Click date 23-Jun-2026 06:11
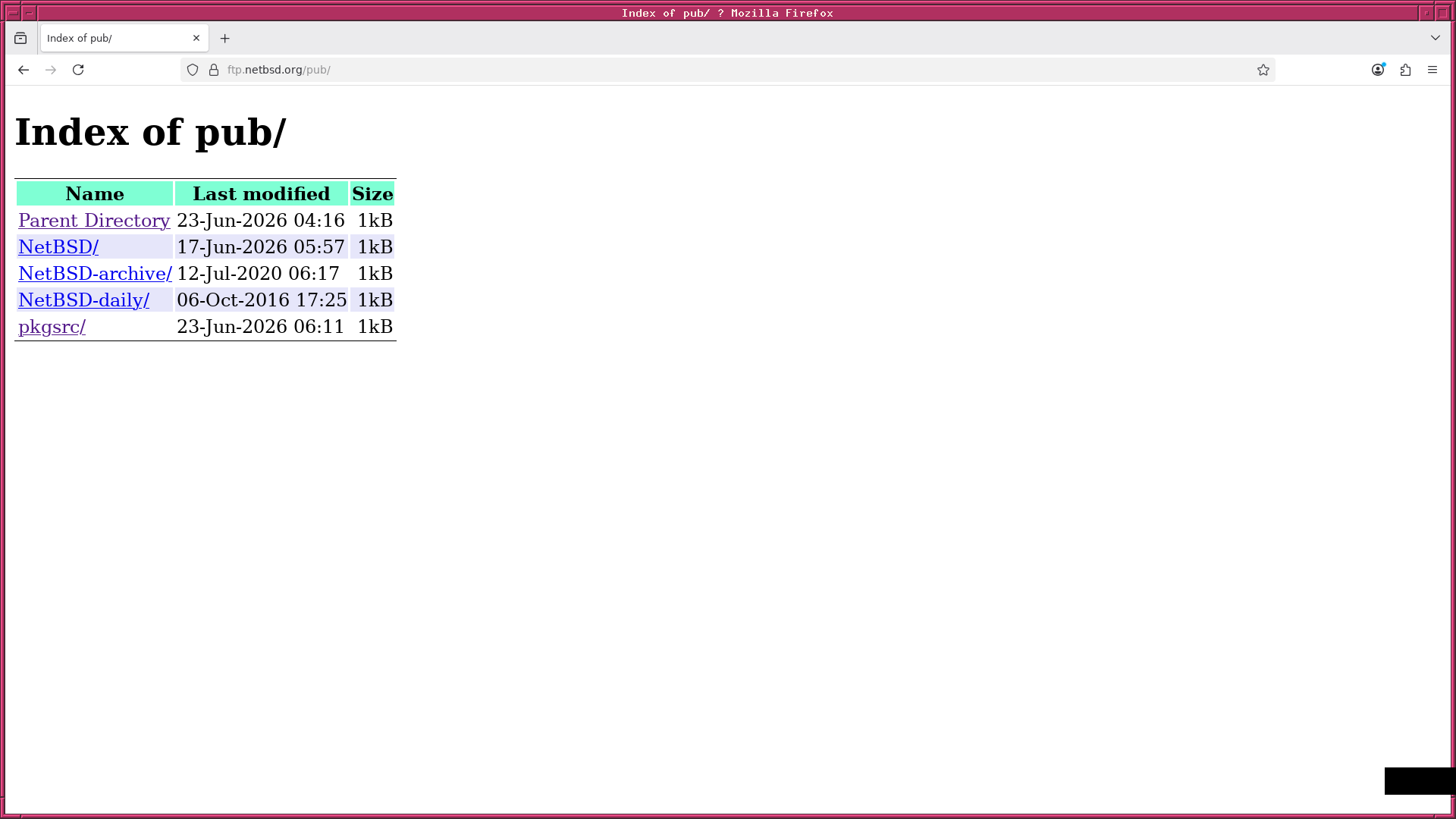The height and width of the screenshot is (819, 1456). click(x=260, y=327)
